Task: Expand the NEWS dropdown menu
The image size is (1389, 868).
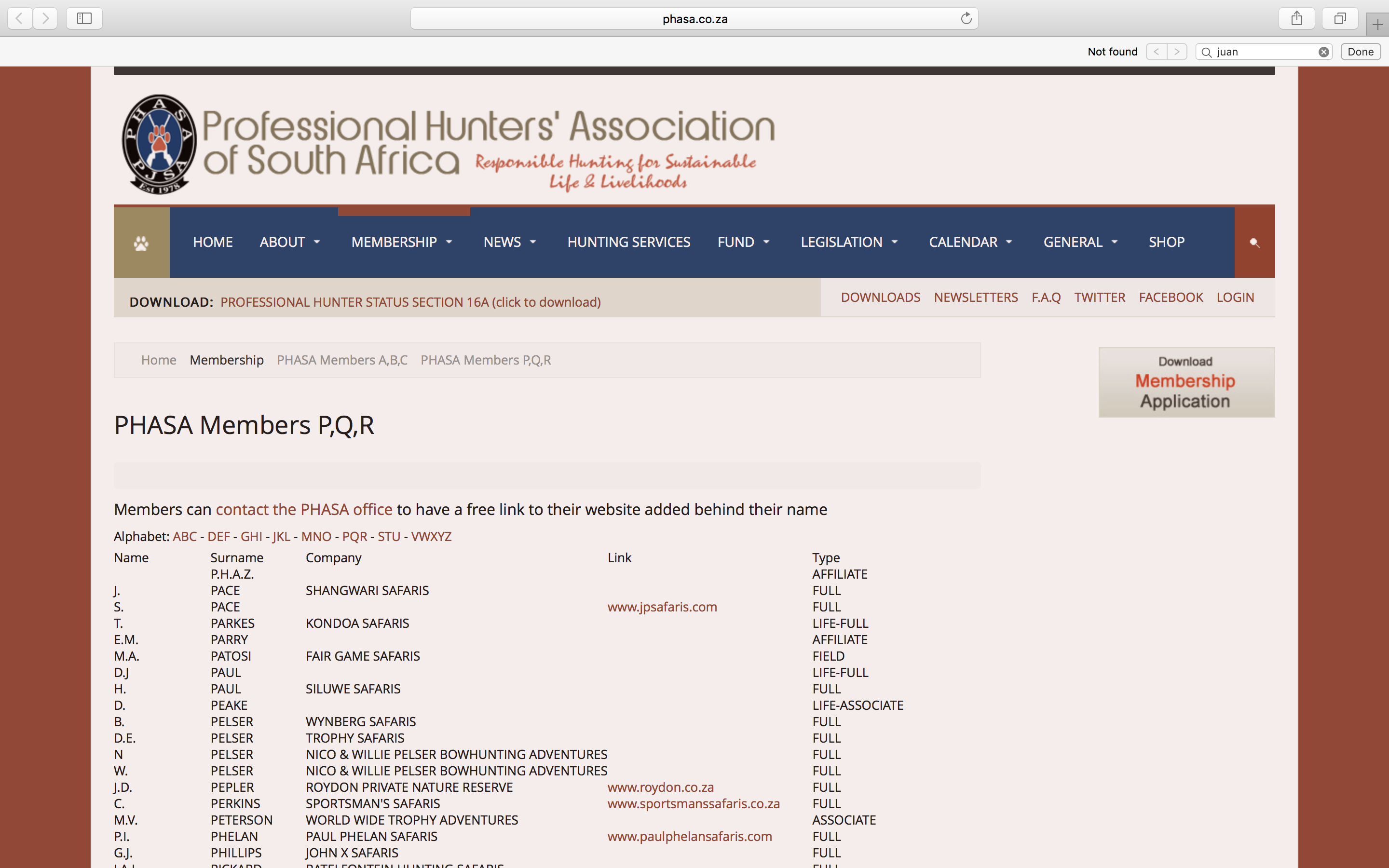Action: coord(510,242)
